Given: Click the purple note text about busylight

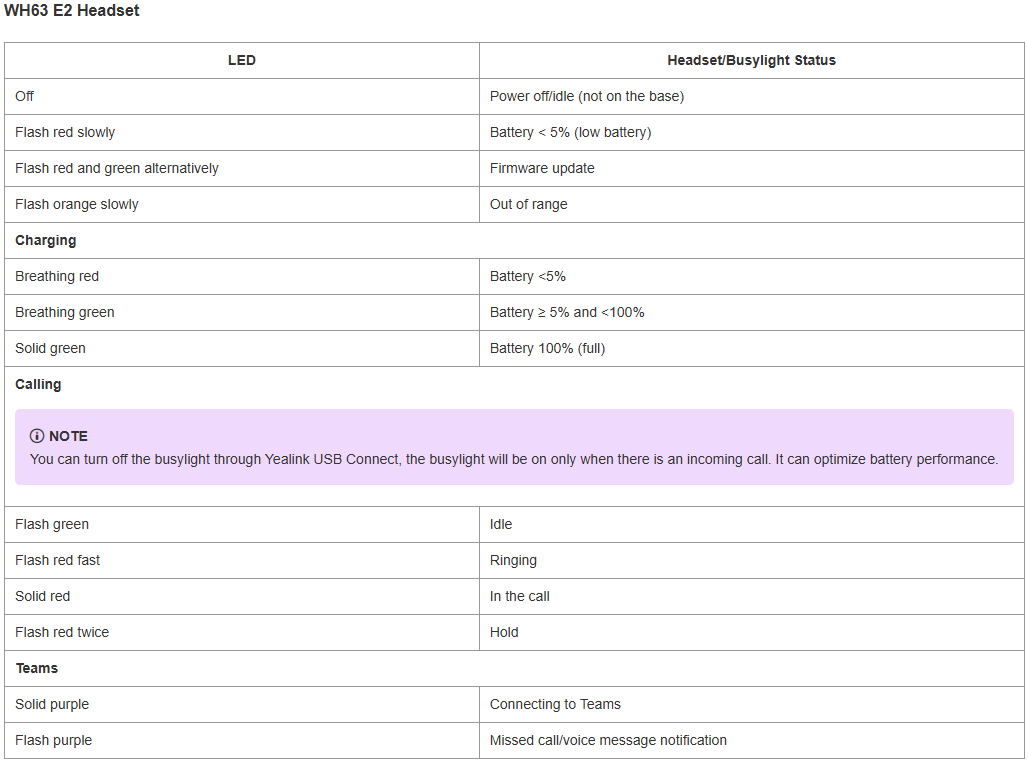Looking at the screenshot, I should [514, 459].
